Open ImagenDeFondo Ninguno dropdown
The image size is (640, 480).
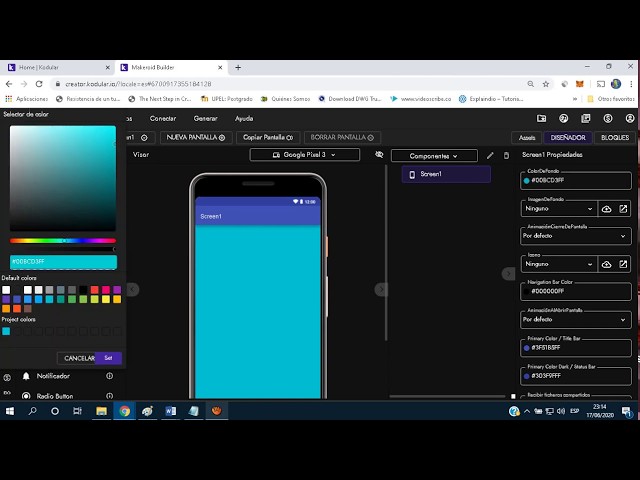click(559, 209)
